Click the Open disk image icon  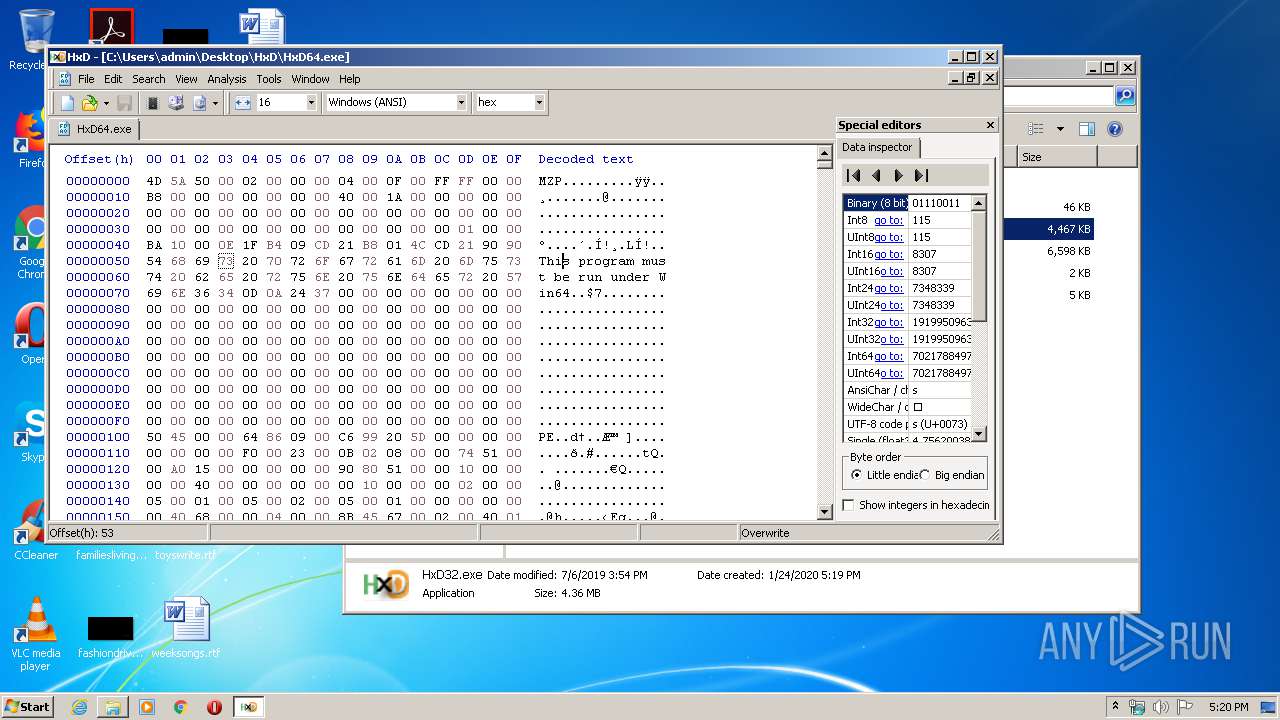199,102
